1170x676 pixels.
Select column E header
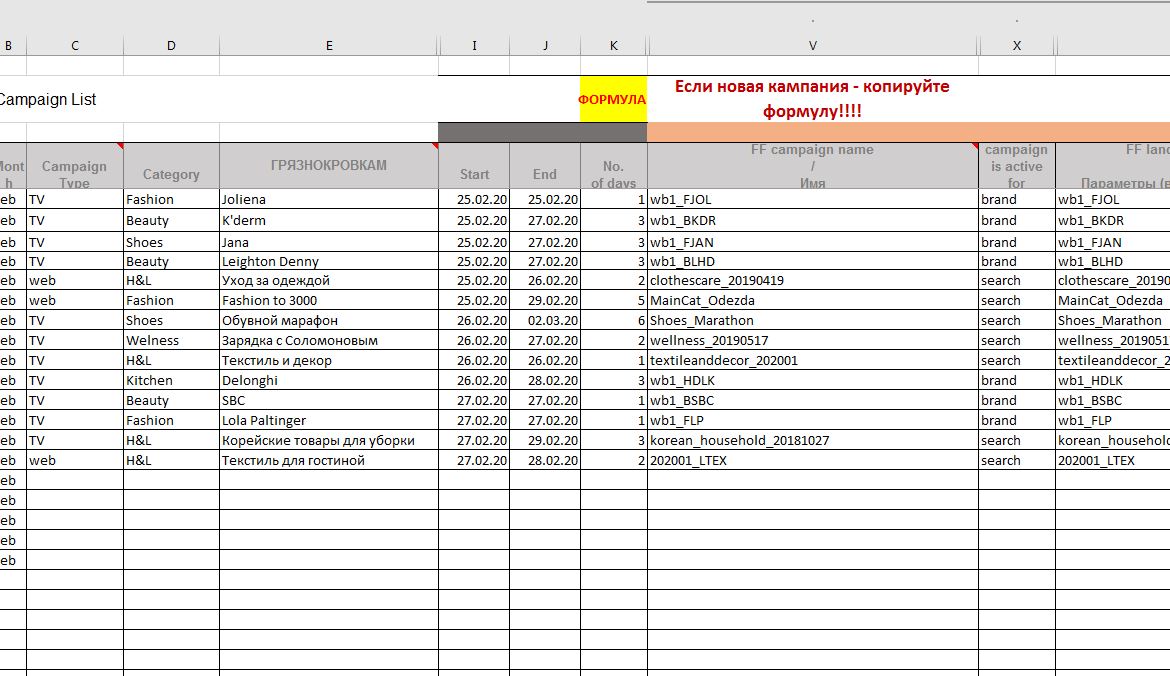[x=329, y=46]
